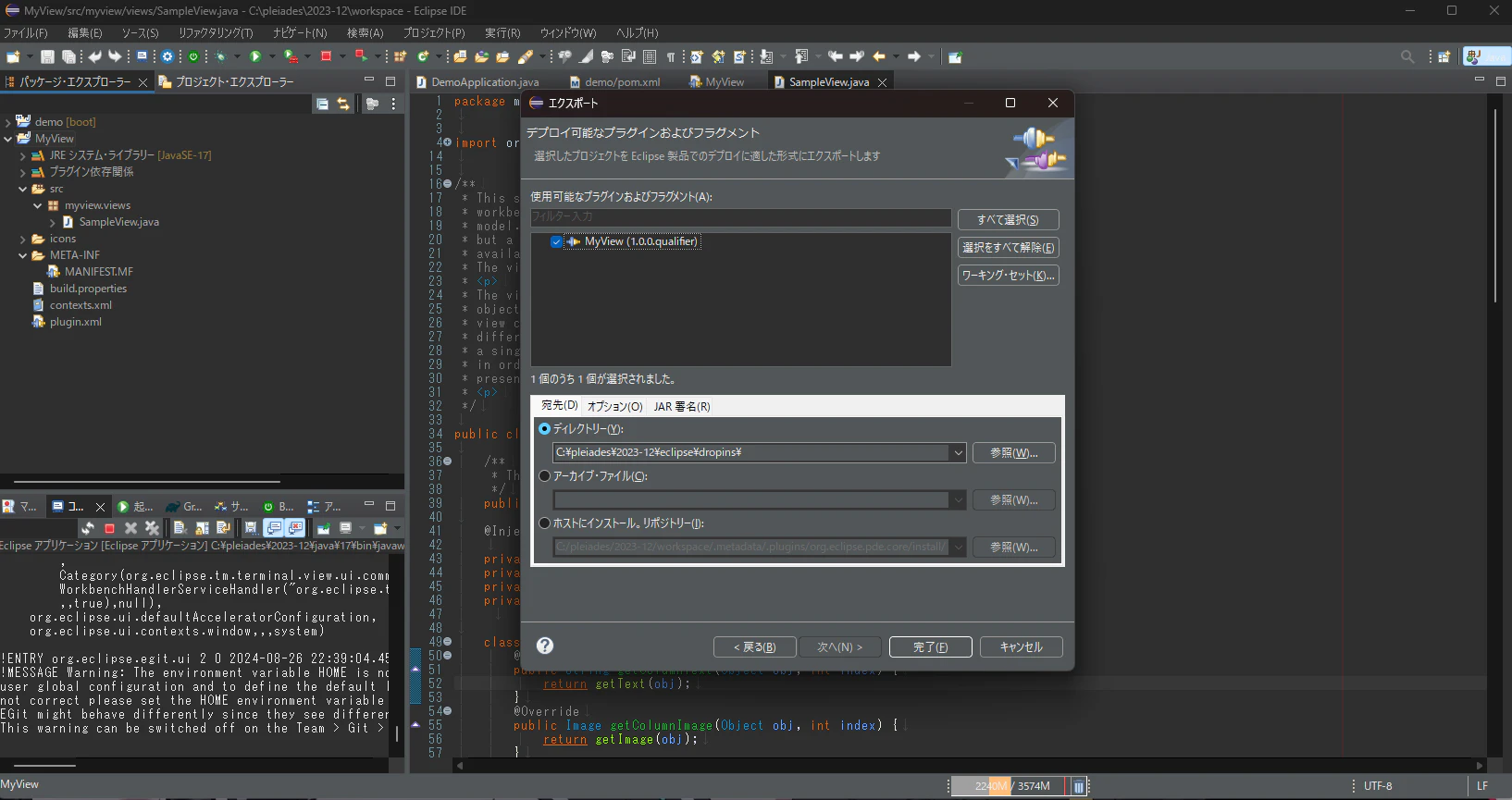The image size is (1512, 800).
Task: Open the directory path dropdown arrow
Action: pos(958,452)
